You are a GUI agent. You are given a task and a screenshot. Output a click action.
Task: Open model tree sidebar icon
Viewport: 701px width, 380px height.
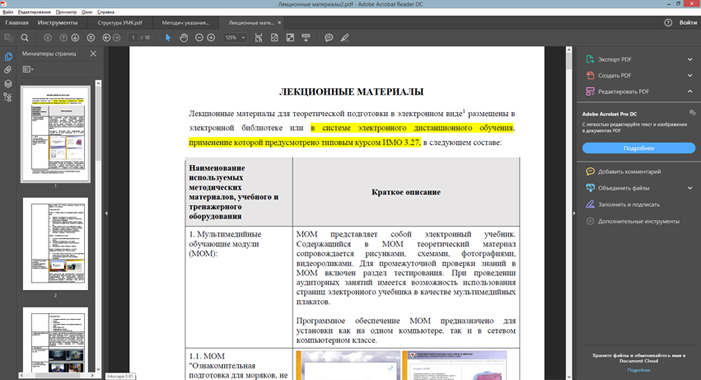tap(8, 97)
